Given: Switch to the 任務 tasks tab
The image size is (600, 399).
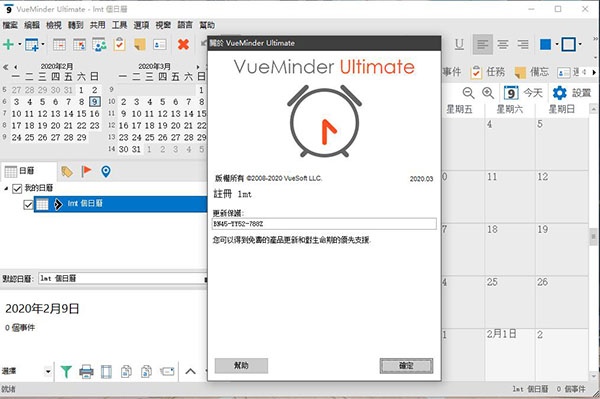Looking at the screenshot, I should pos(488,72).
